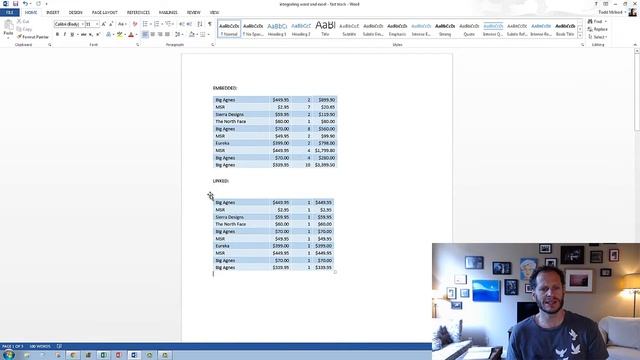
Task: Decrease paragraph indent
Action: point(182,24)
